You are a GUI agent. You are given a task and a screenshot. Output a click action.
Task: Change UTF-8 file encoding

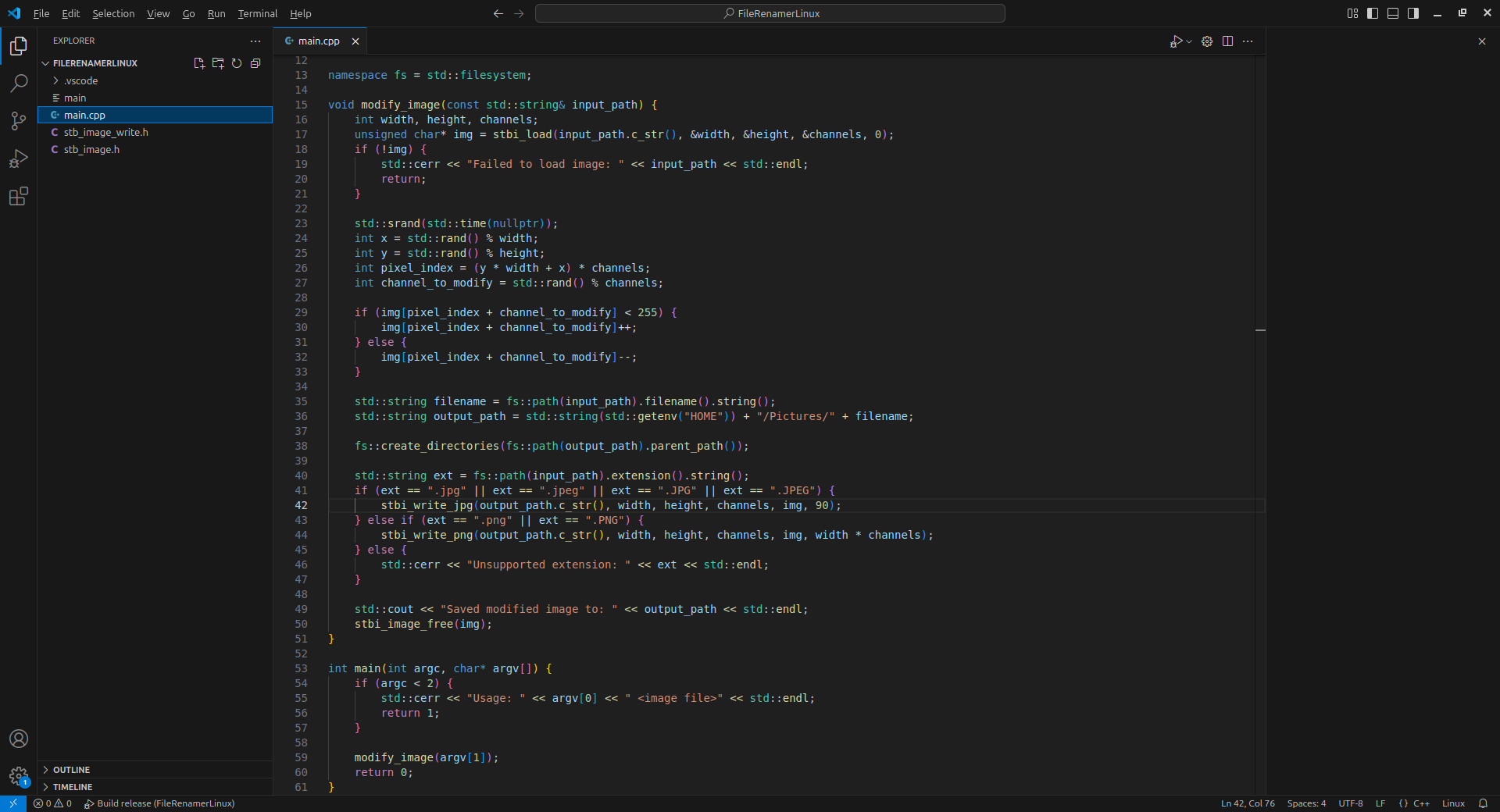[x=1350, y=803]
